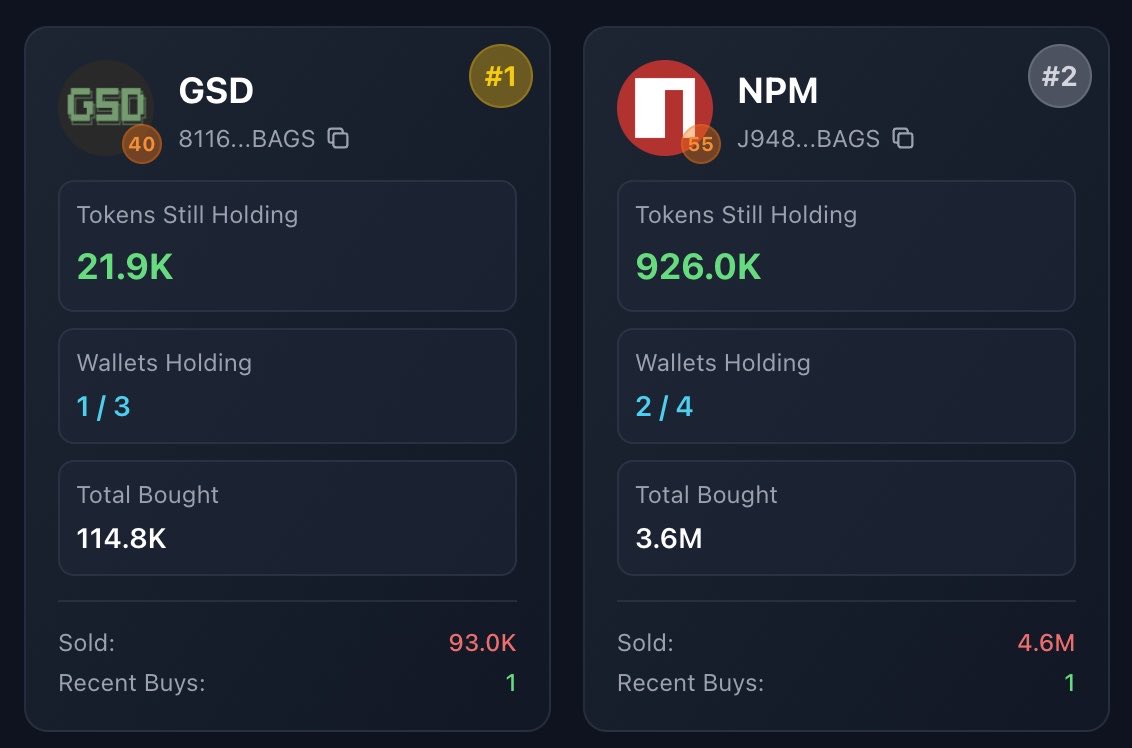Select the #2 rank badge
1132x748 pixels.
[x=1059, y=76]
